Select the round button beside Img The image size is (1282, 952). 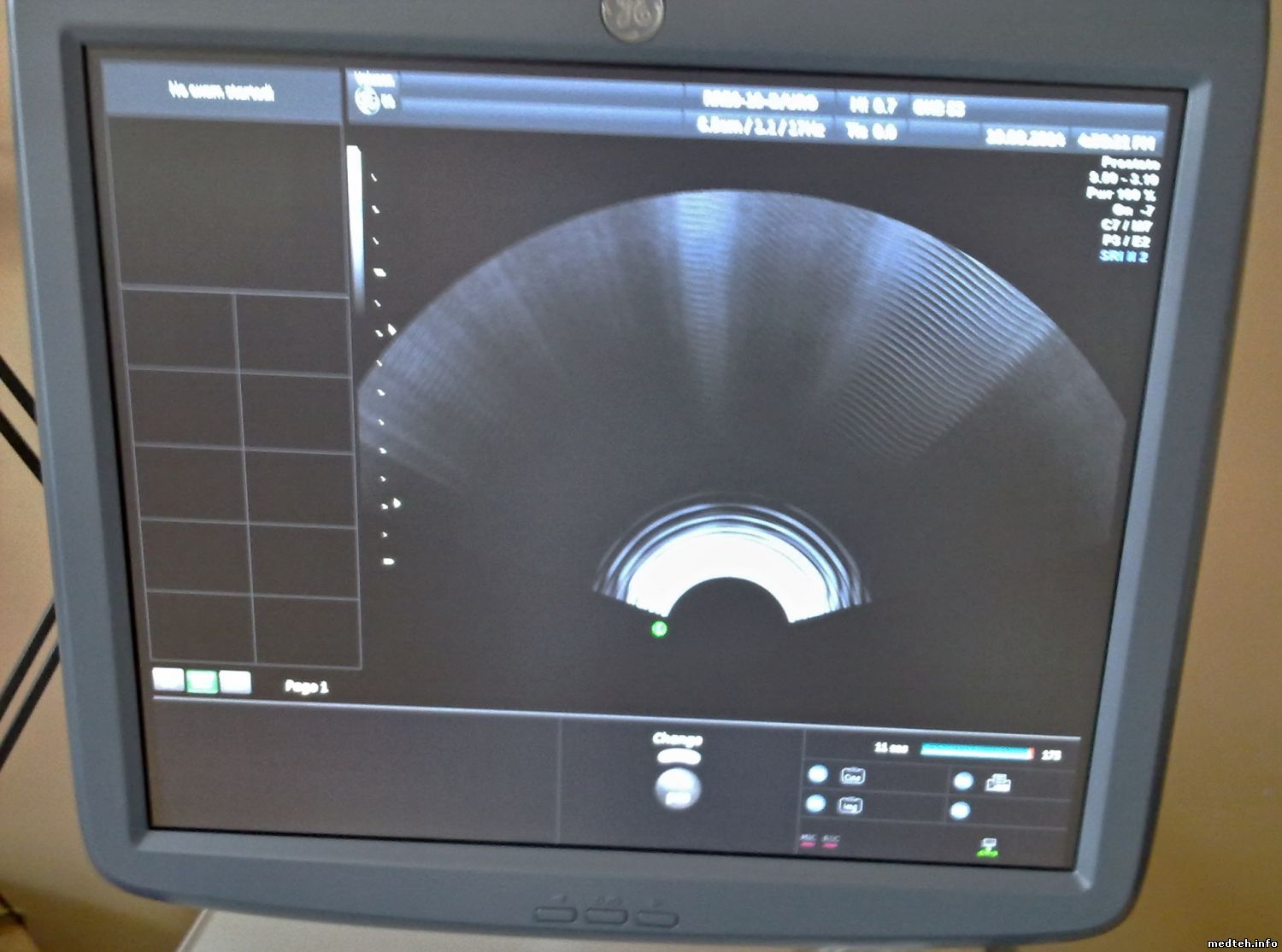point(816,803)
